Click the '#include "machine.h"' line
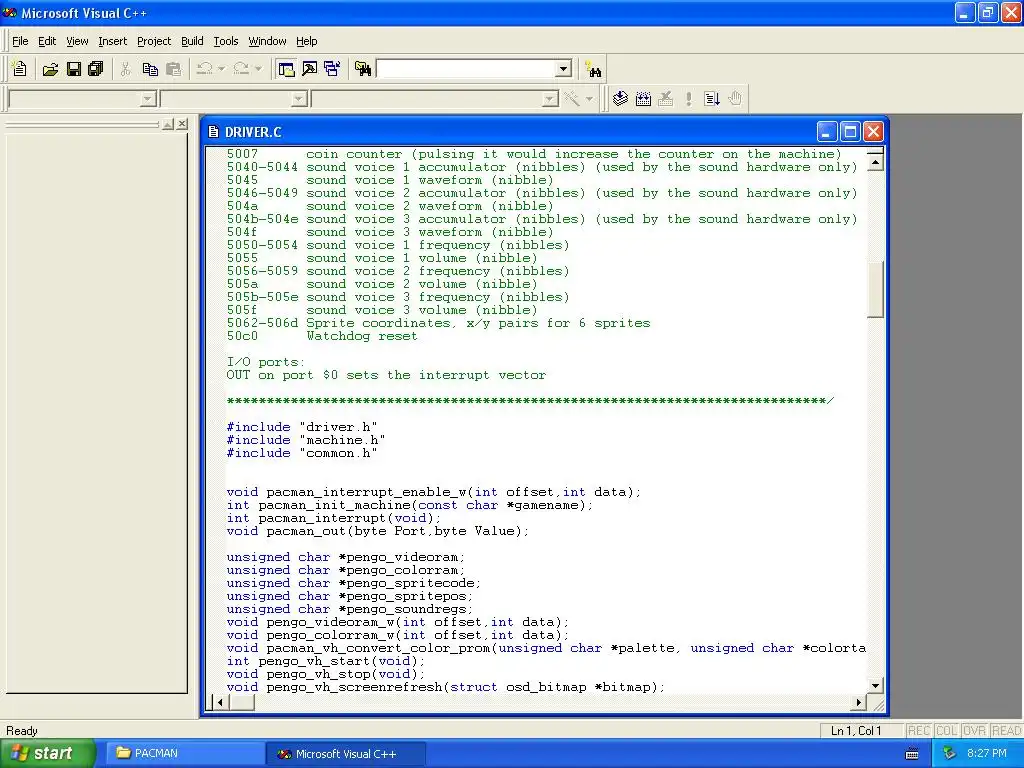 pyautogui.click(x=306, y=440)
